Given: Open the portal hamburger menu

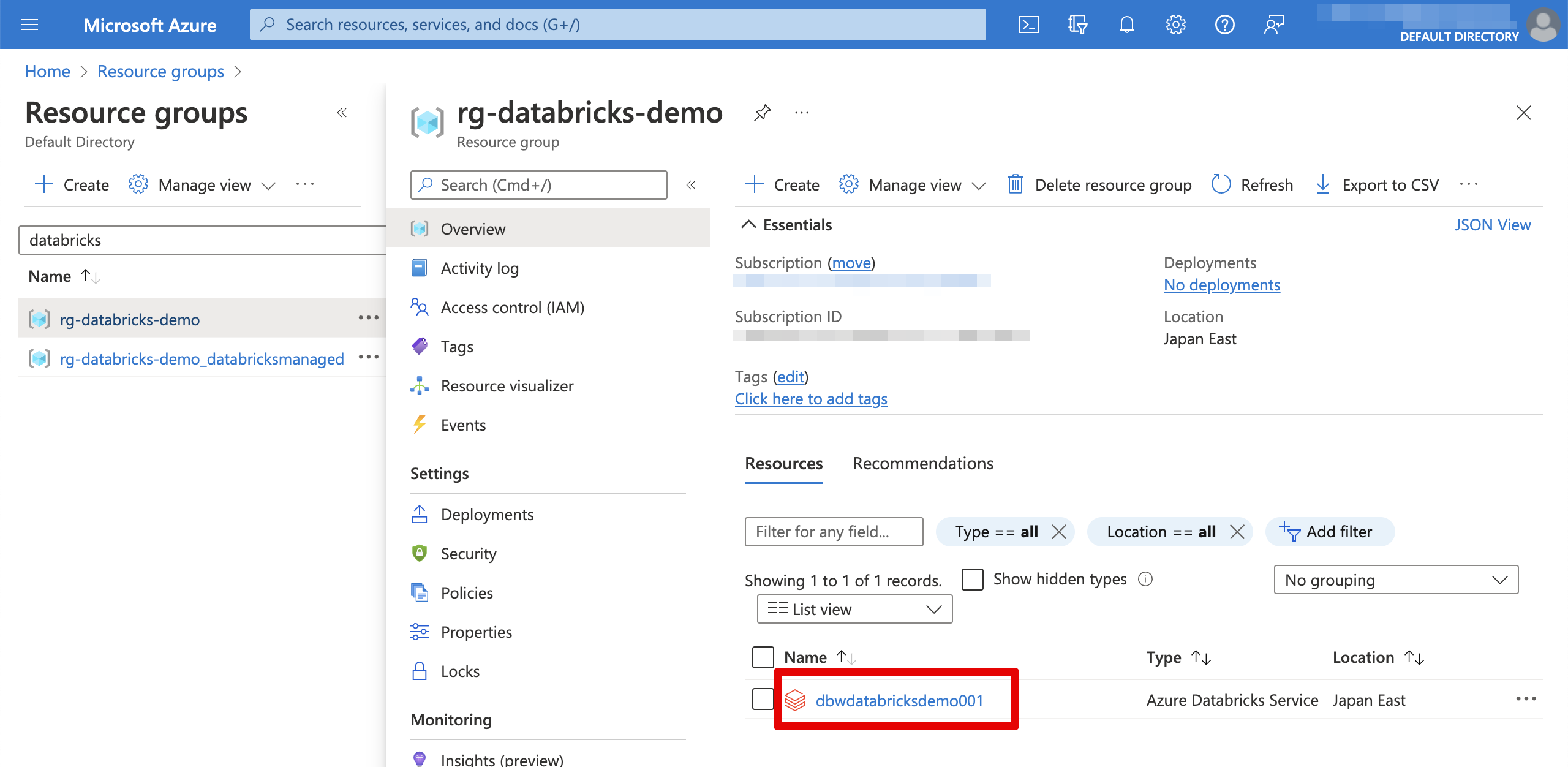Looking at the screenshot, I should click(x=29, y=25).
